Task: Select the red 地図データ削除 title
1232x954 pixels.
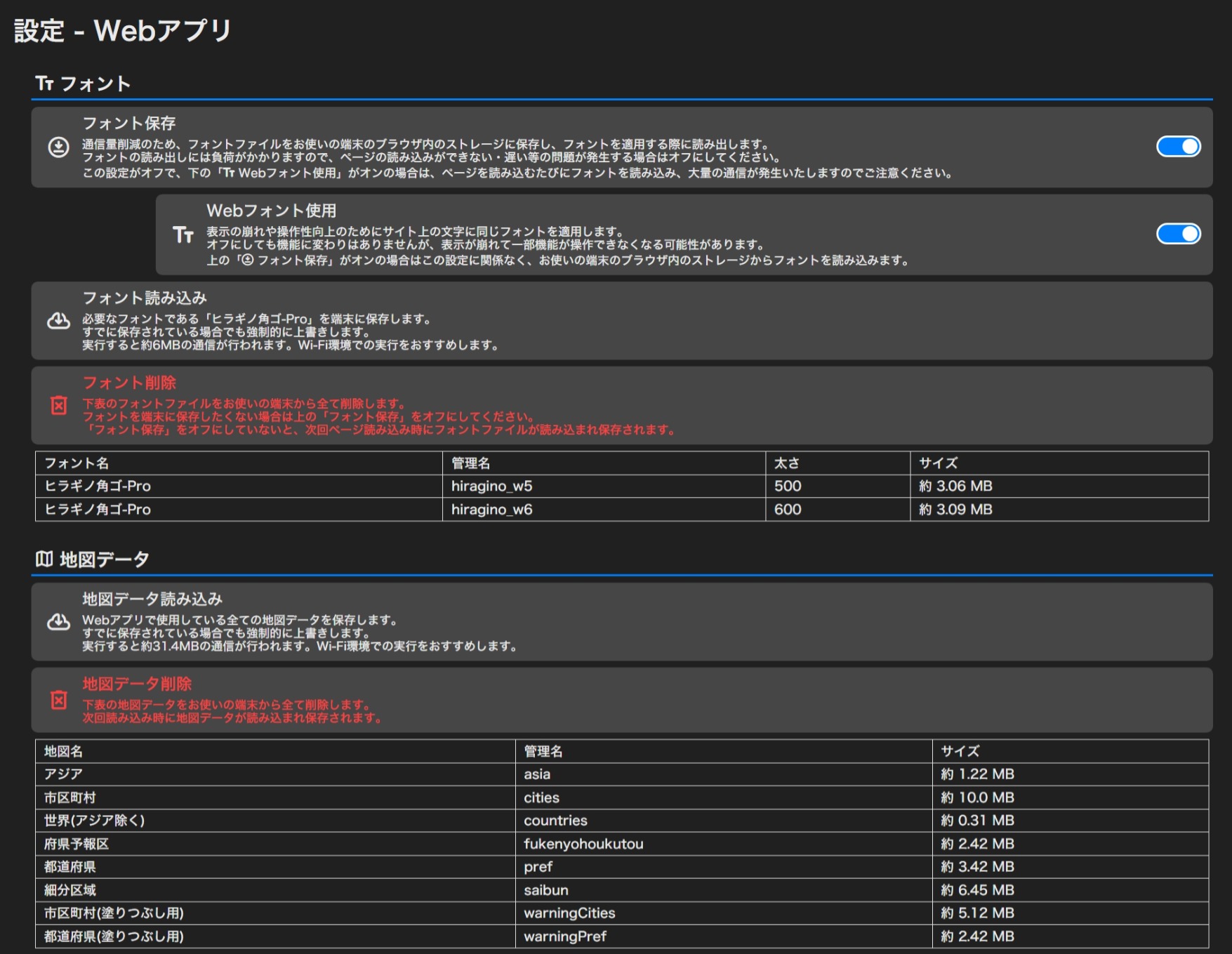Action: (x=137, y=684)
